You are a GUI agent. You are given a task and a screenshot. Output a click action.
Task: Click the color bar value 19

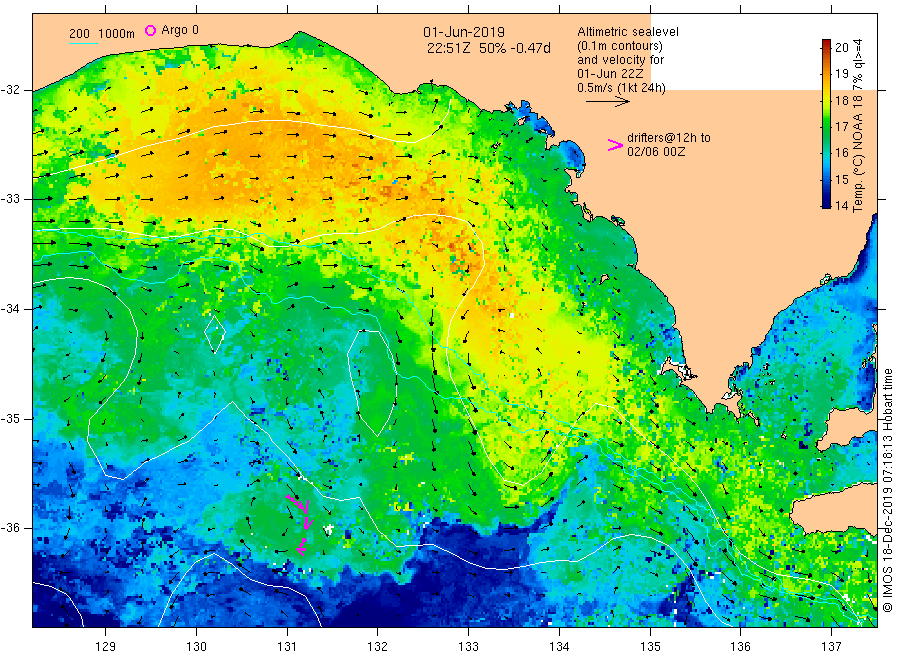point(842,73)
